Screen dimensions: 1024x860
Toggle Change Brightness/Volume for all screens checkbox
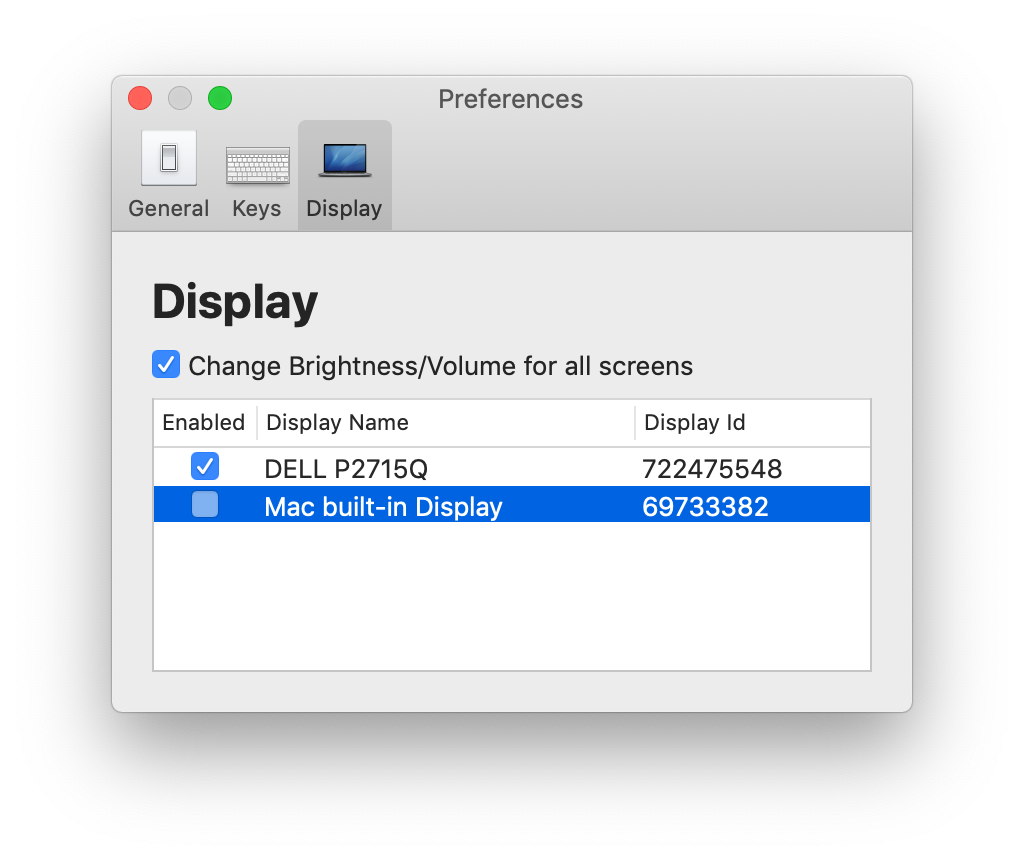pos(166,364)
